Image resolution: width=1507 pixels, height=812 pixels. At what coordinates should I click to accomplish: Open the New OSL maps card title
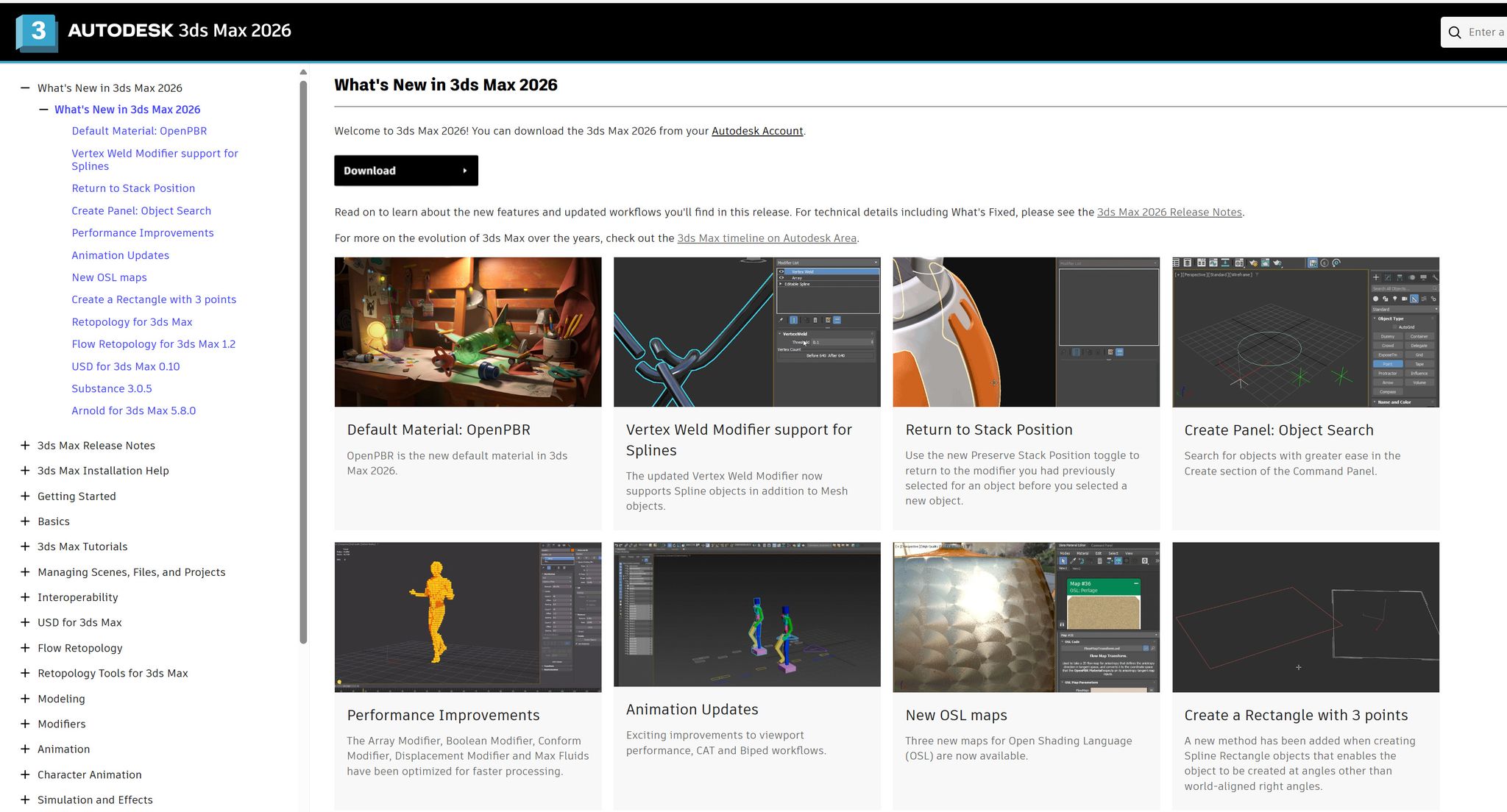[x=957, y=715]
